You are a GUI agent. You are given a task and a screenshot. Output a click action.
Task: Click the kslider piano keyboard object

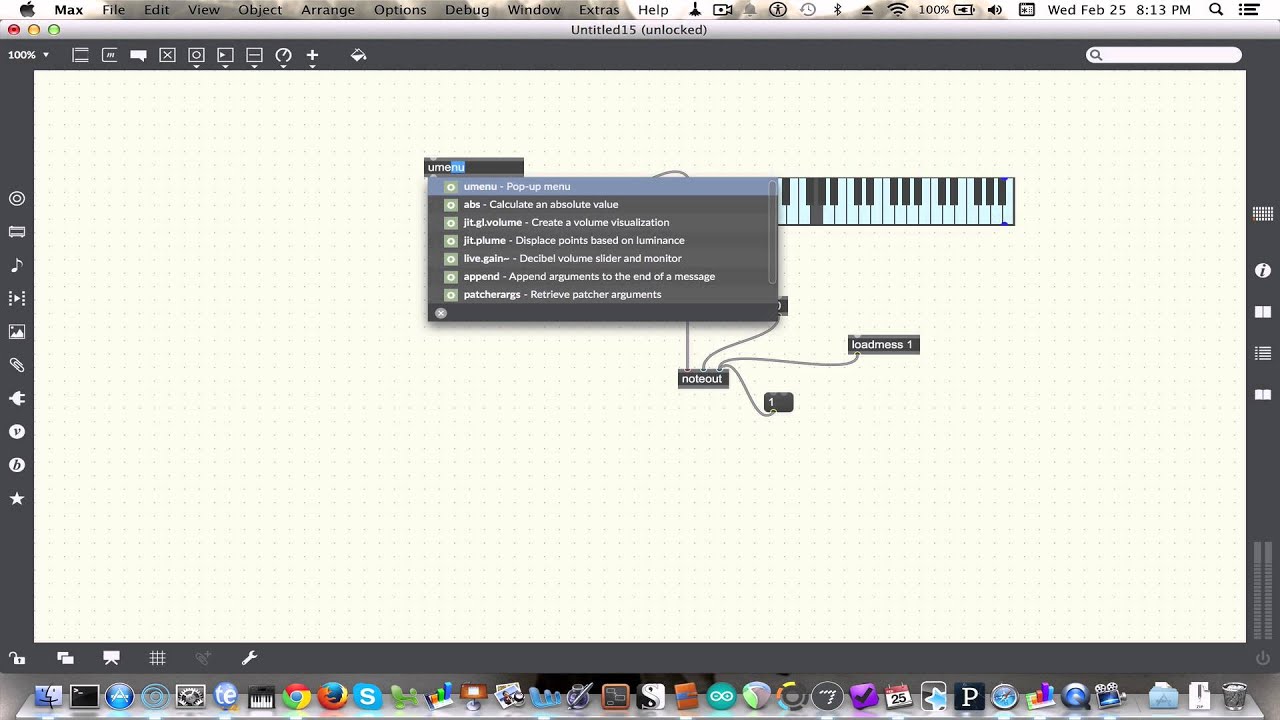coord(896,201)
